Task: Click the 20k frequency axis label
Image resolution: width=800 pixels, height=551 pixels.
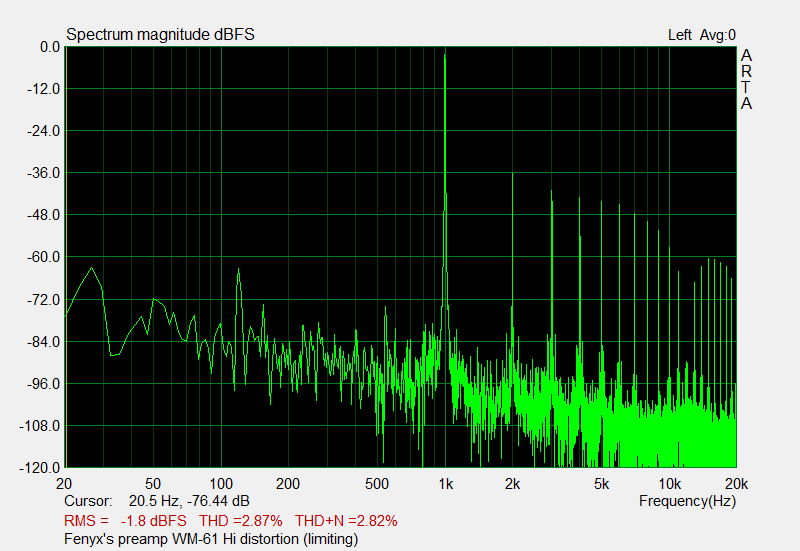Action: 737,484
